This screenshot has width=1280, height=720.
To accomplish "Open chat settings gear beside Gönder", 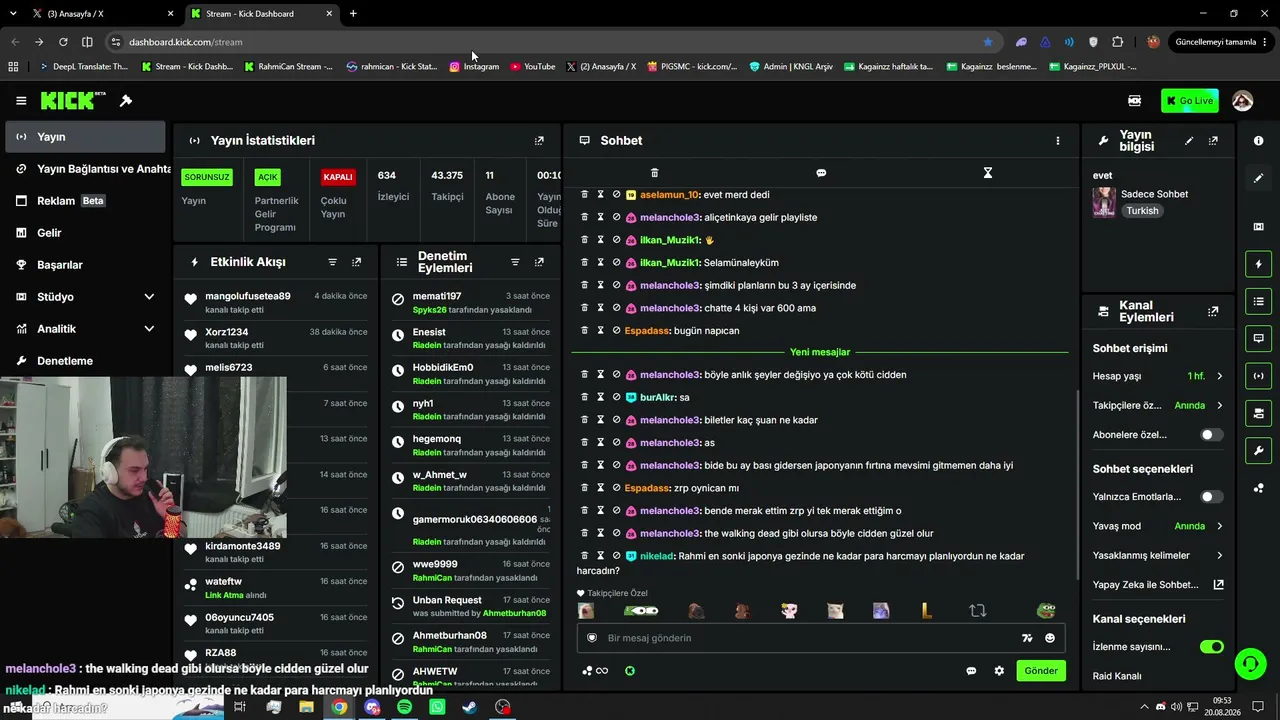I will click(x=998, y=671).
